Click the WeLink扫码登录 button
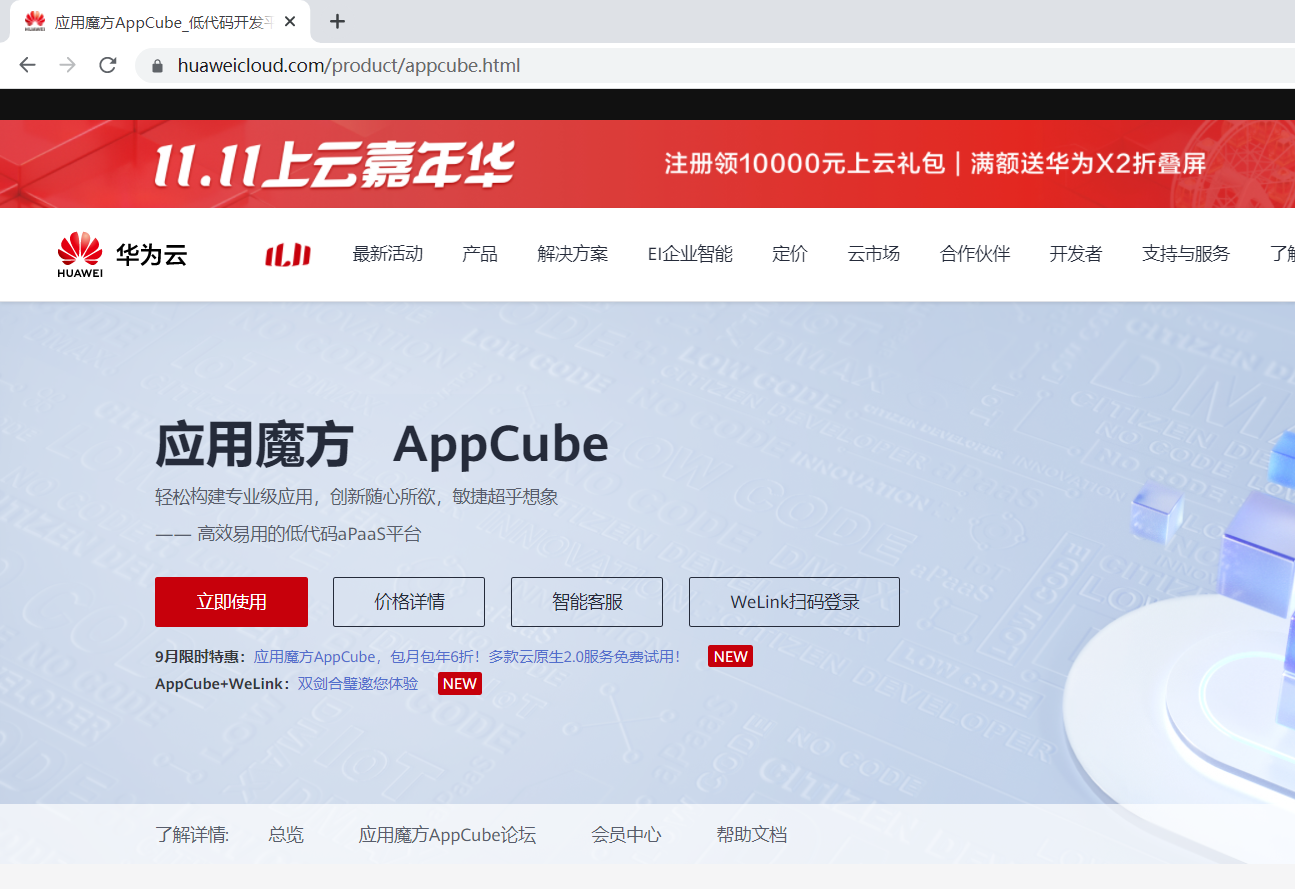The width and height of the screenshot is (1295, 889). pyautogui.click(x=794, y=602)
